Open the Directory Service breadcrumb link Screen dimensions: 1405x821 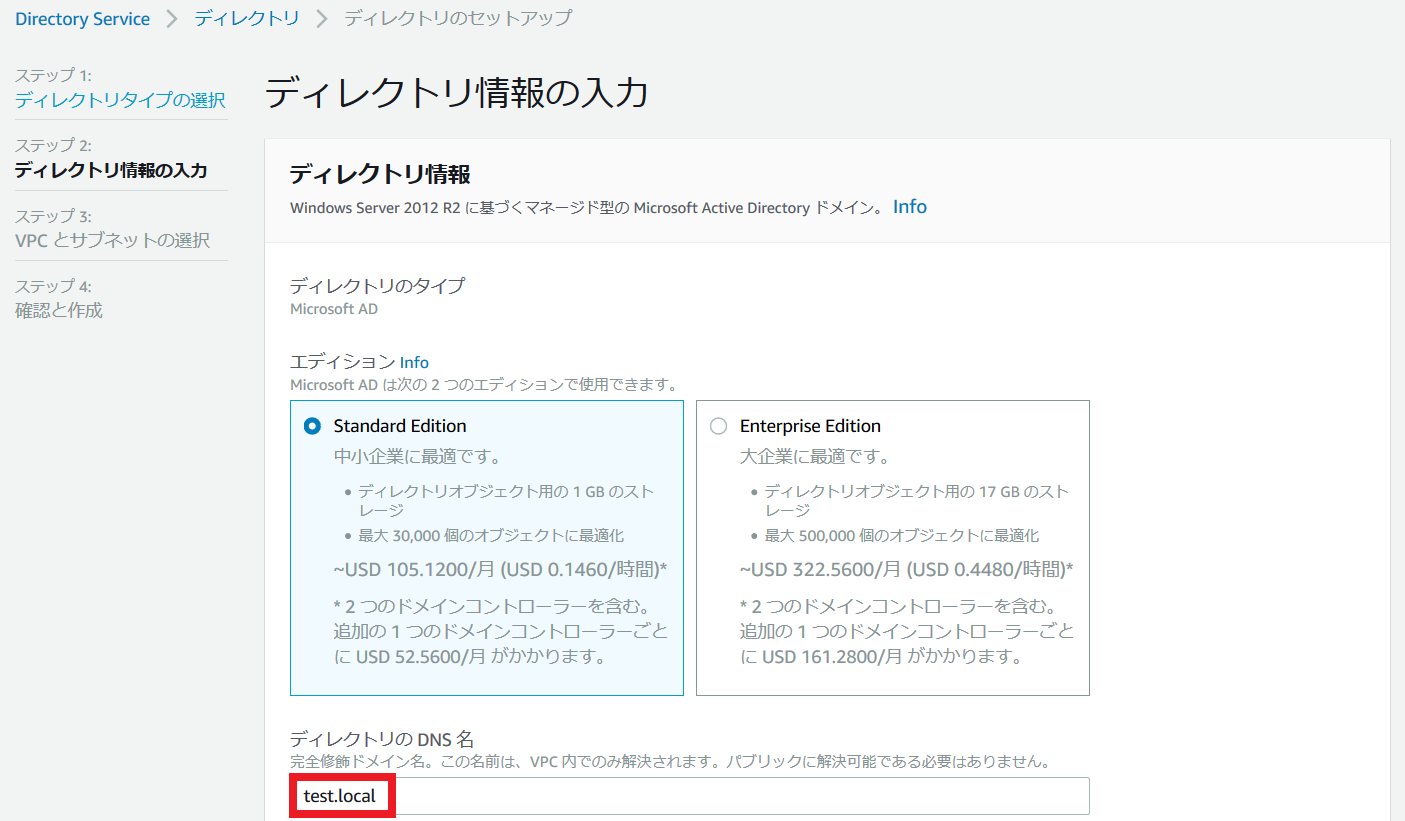pos(82,19)
